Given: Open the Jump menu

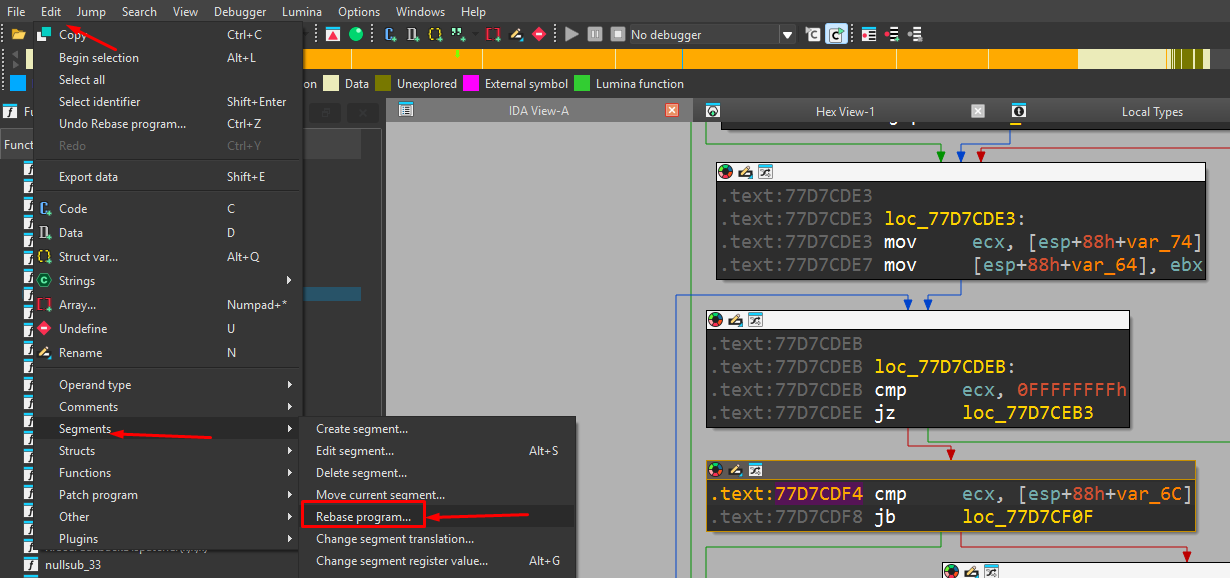Looking at the screenshot, I should click(x=91, y=12).
